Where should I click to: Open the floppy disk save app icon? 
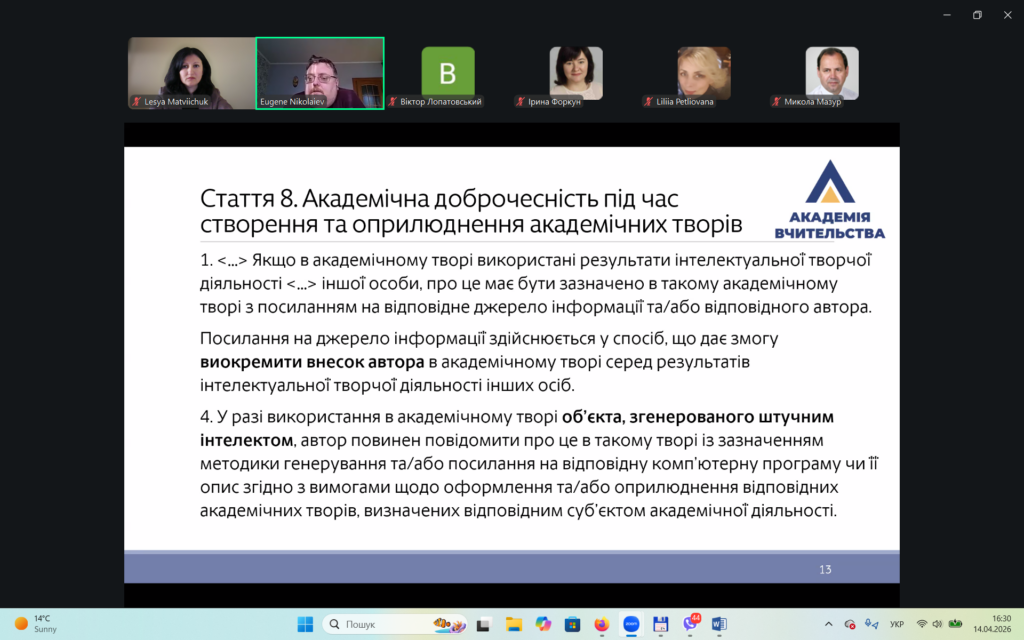(660, 624)
